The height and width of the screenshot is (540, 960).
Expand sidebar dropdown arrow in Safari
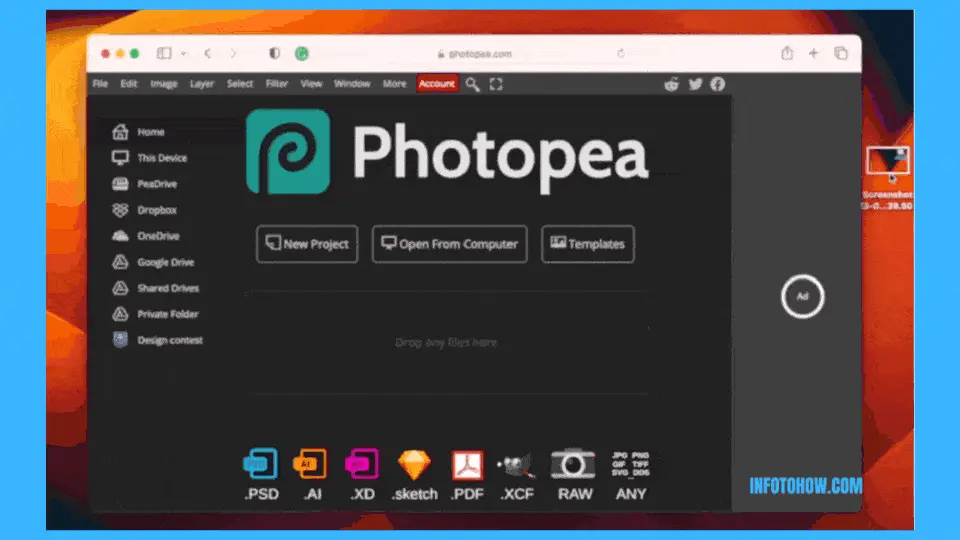point(184,54)
